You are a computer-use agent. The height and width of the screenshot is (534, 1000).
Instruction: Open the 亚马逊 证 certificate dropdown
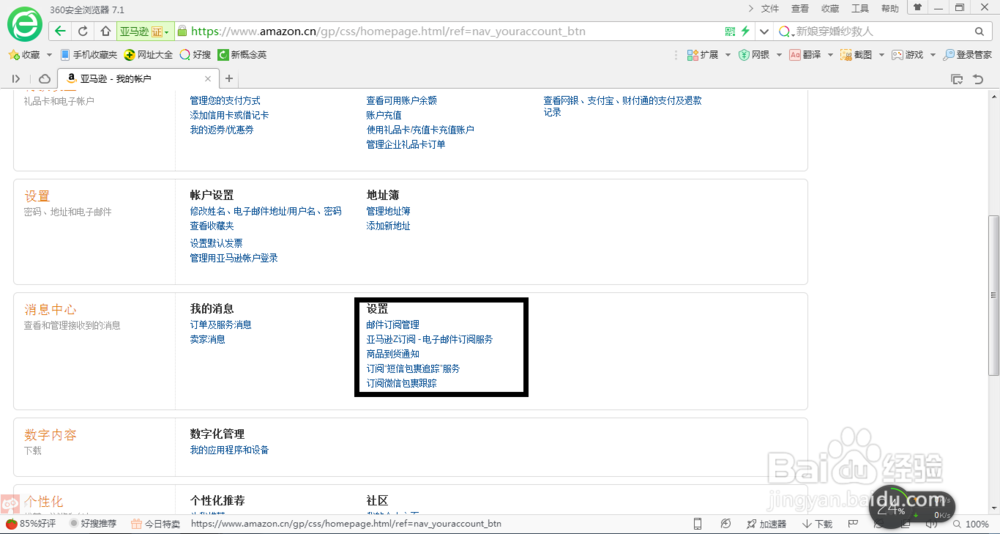pos(145,31)
